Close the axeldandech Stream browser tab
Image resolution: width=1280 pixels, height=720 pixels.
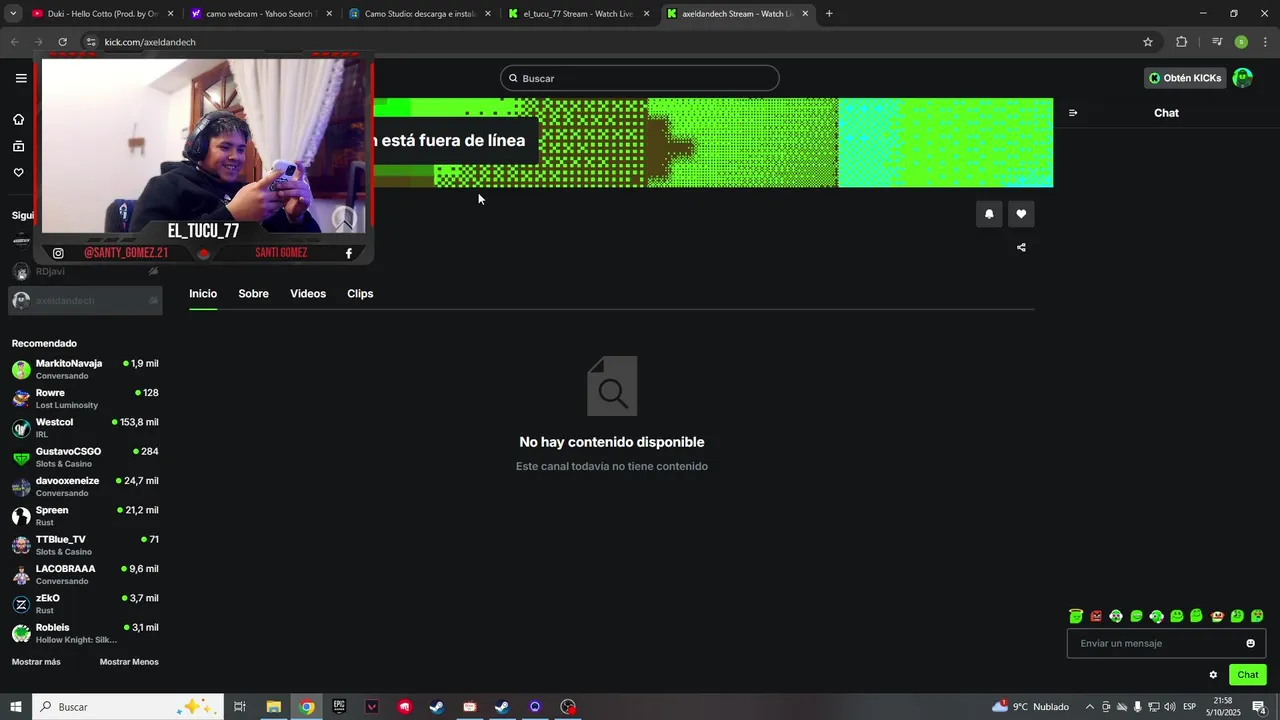[805, 14]
